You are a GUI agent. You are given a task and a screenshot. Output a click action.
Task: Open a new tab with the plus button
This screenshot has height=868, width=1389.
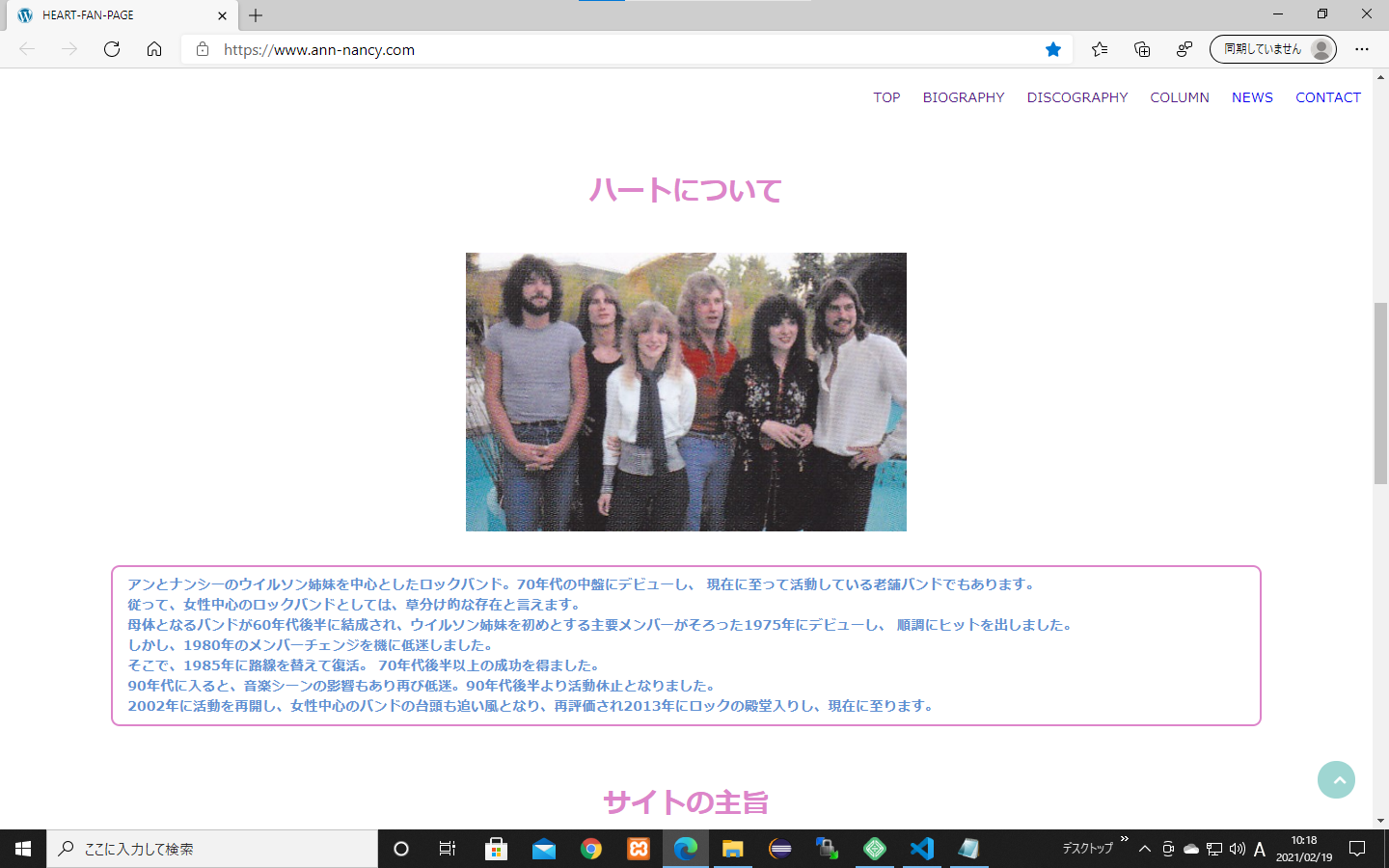pyautogui.click(x=256, y=15)
